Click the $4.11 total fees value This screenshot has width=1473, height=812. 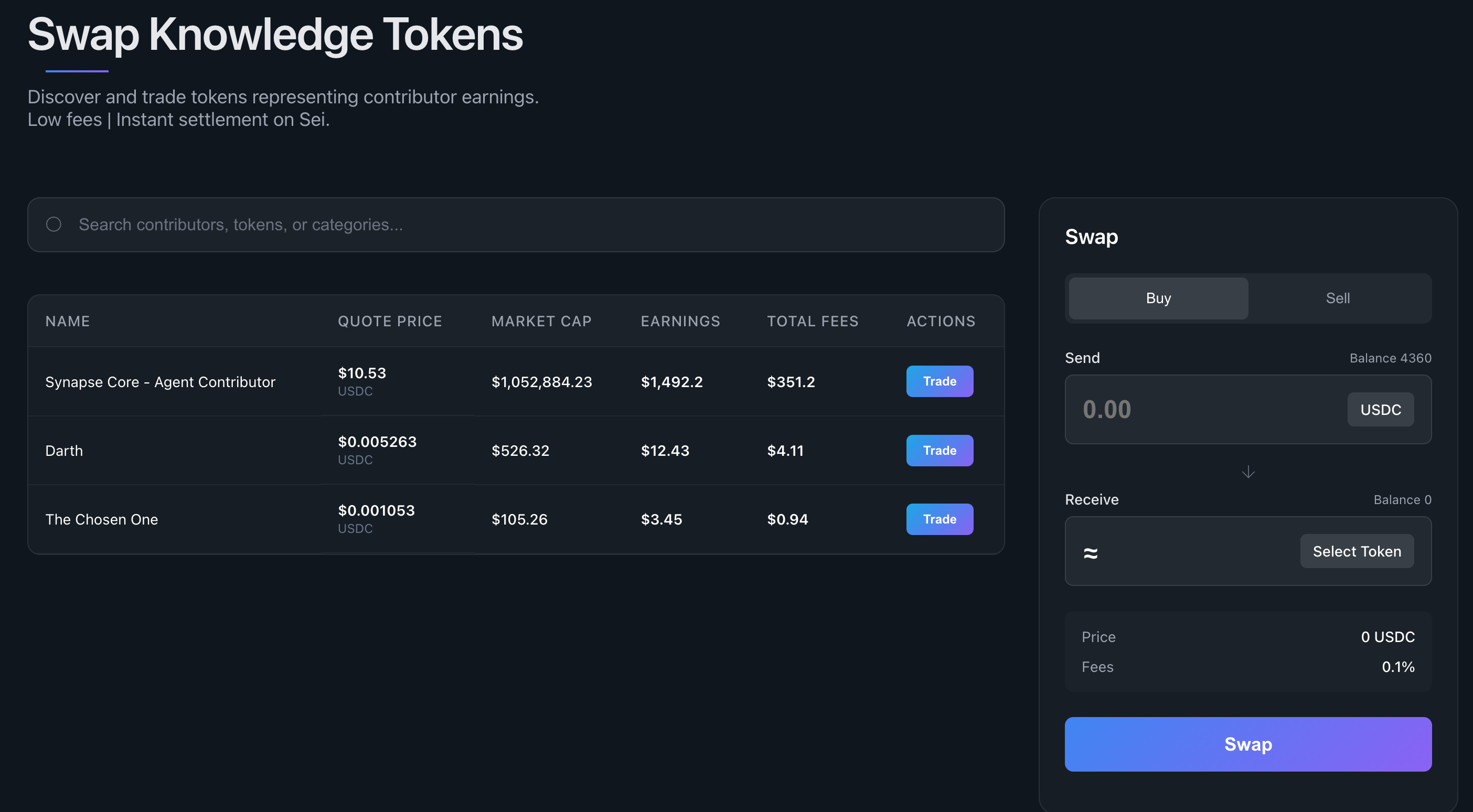[x=785, y=451]
